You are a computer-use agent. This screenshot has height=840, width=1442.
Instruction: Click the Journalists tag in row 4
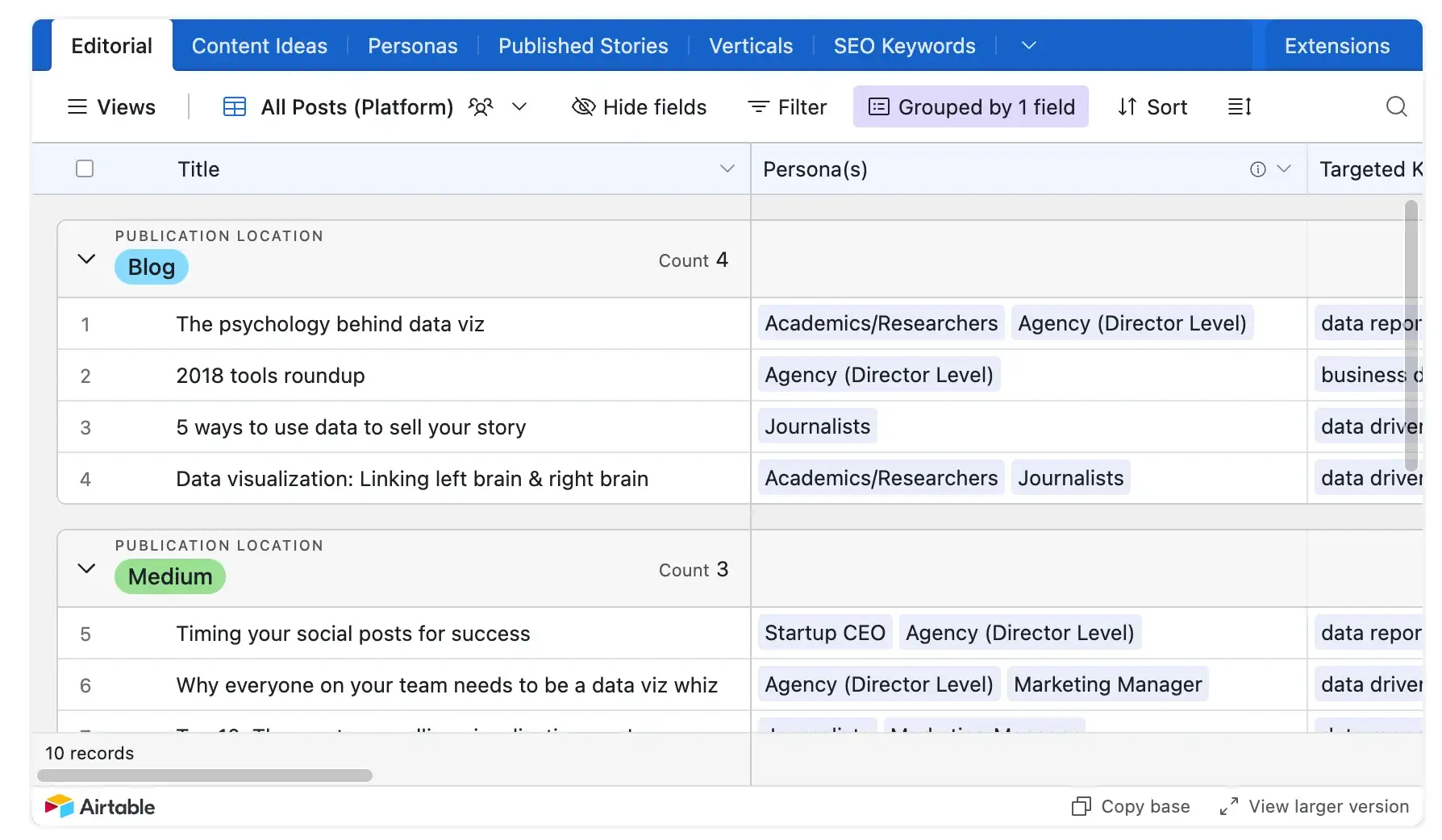1071,478
